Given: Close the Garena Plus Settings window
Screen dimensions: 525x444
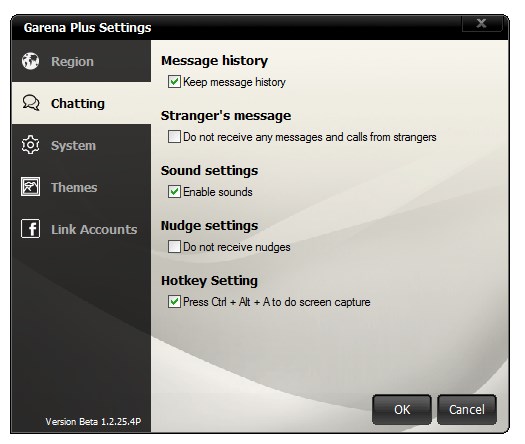Looking at the screenshot, I should point(481,23).
